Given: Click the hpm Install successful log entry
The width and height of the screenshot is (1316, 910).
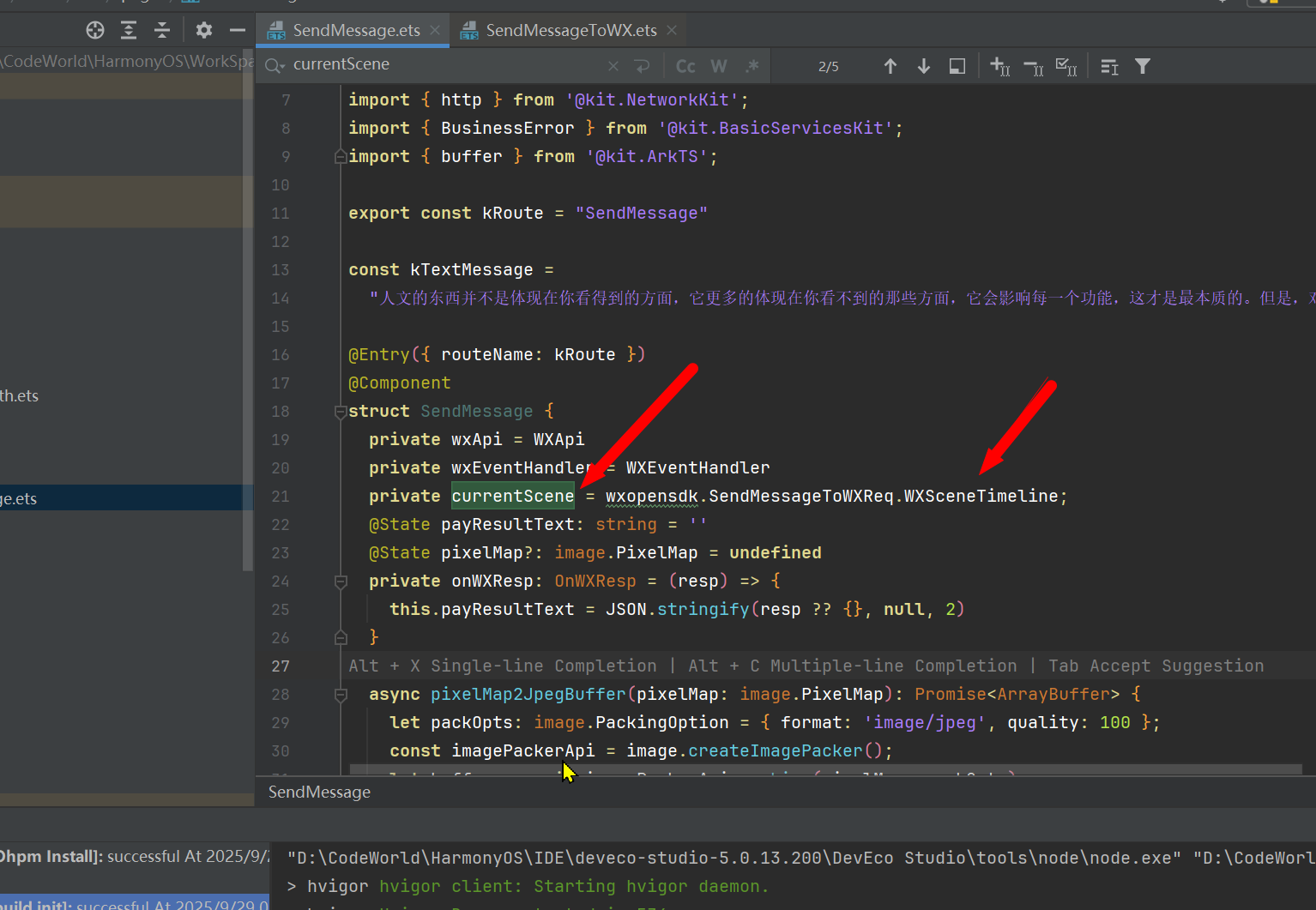Looking at the screenshot, I should [x=134, y=856].
